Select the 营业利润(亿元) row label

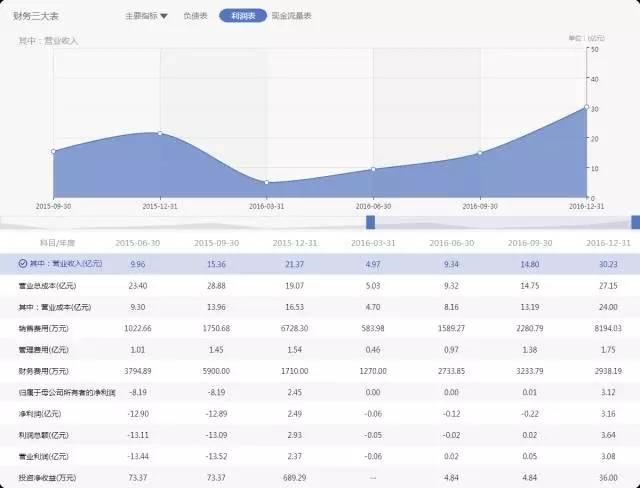44,456
